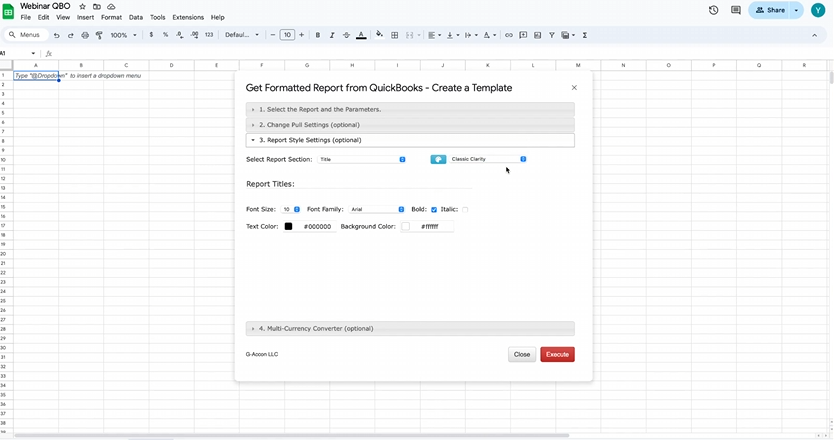
Task: Open the Format menu
Action: (x=111, y=18)
